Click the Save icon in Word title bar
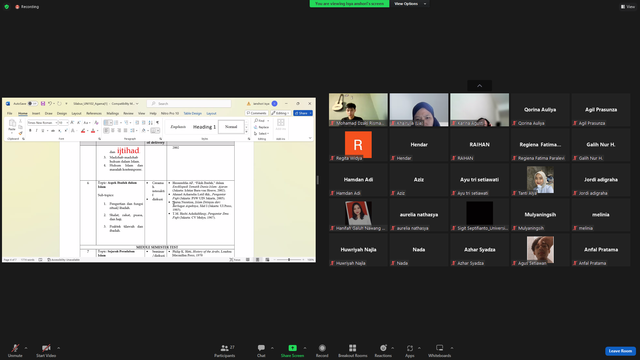 click(x=43, y=104)
